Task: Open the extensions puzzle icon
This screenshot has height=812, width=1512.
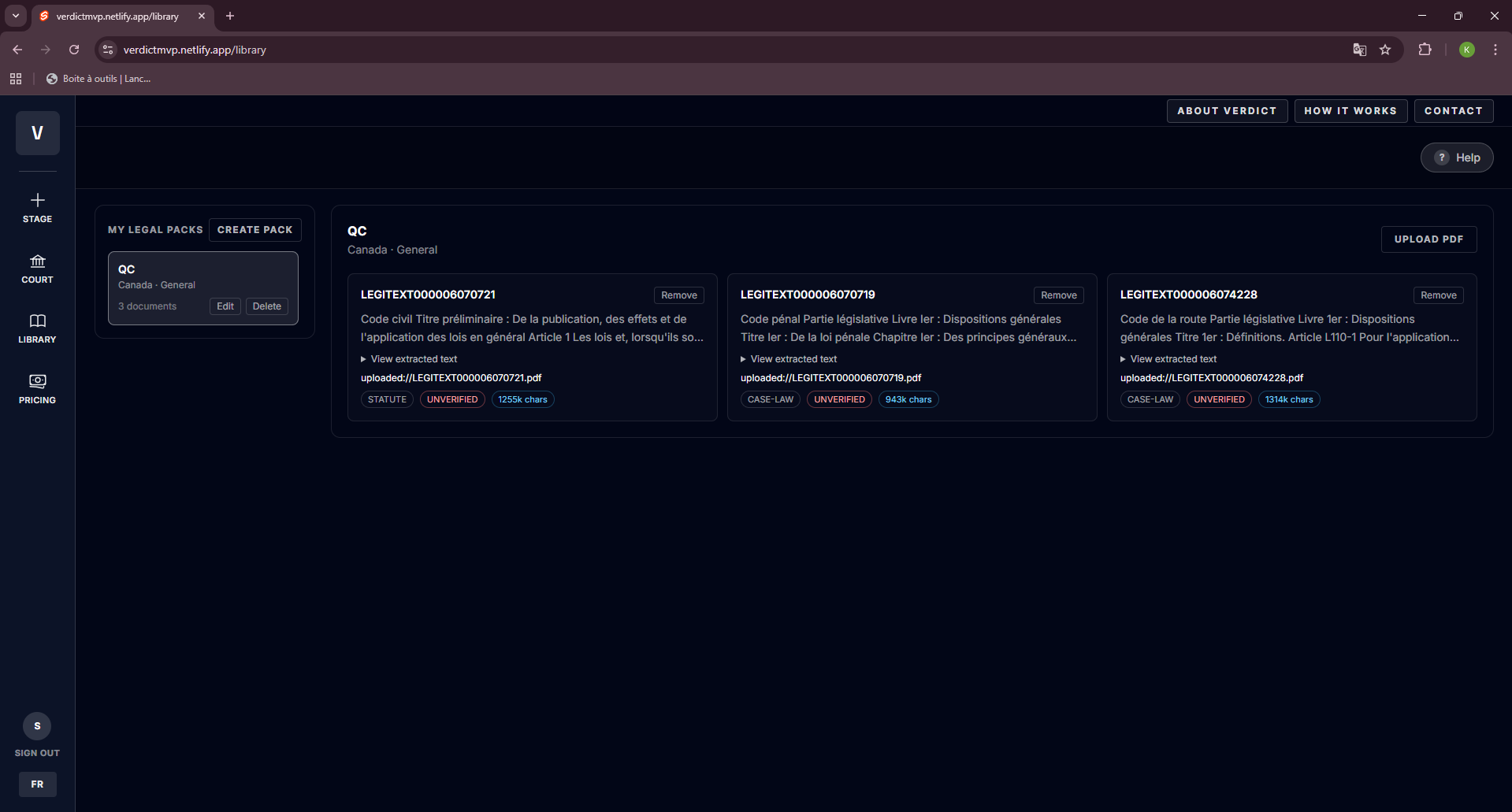Action: (x=1425, y=50)
